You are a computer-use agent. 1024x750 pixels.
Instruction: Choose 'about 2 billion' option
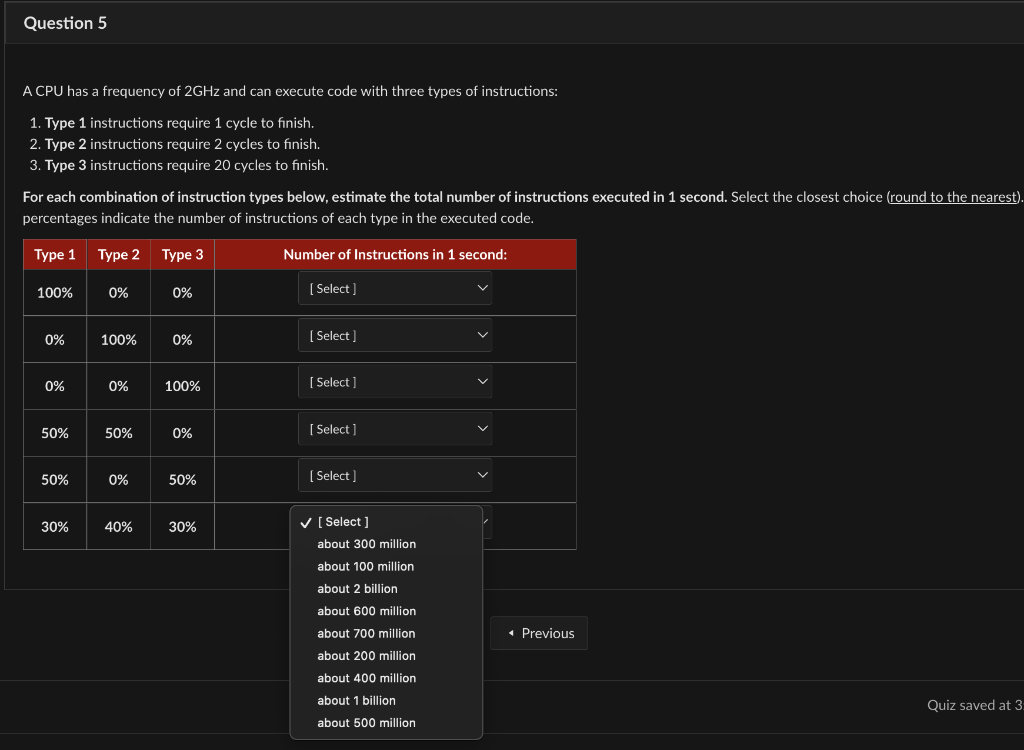point(386,589)
